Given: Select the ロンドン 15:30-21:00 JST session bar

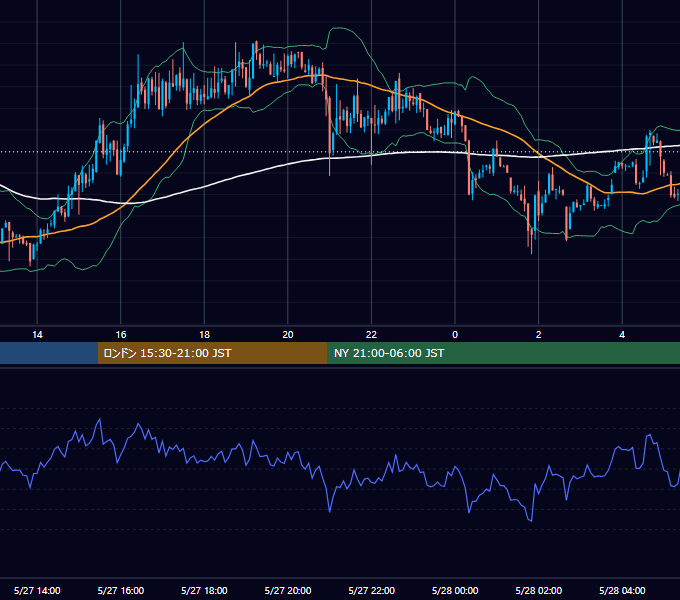Looking at the screenshot, I should [x=212, y=353].
